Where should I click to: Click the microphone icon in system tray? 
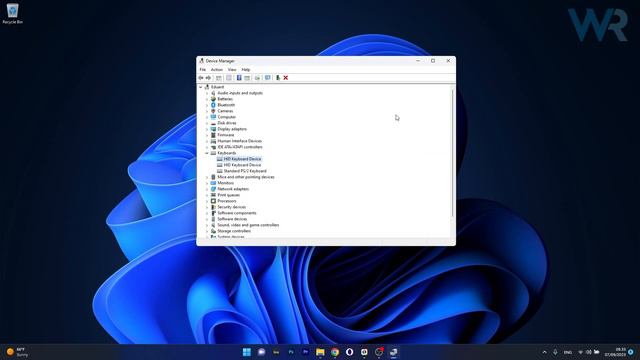pos(555,352)
